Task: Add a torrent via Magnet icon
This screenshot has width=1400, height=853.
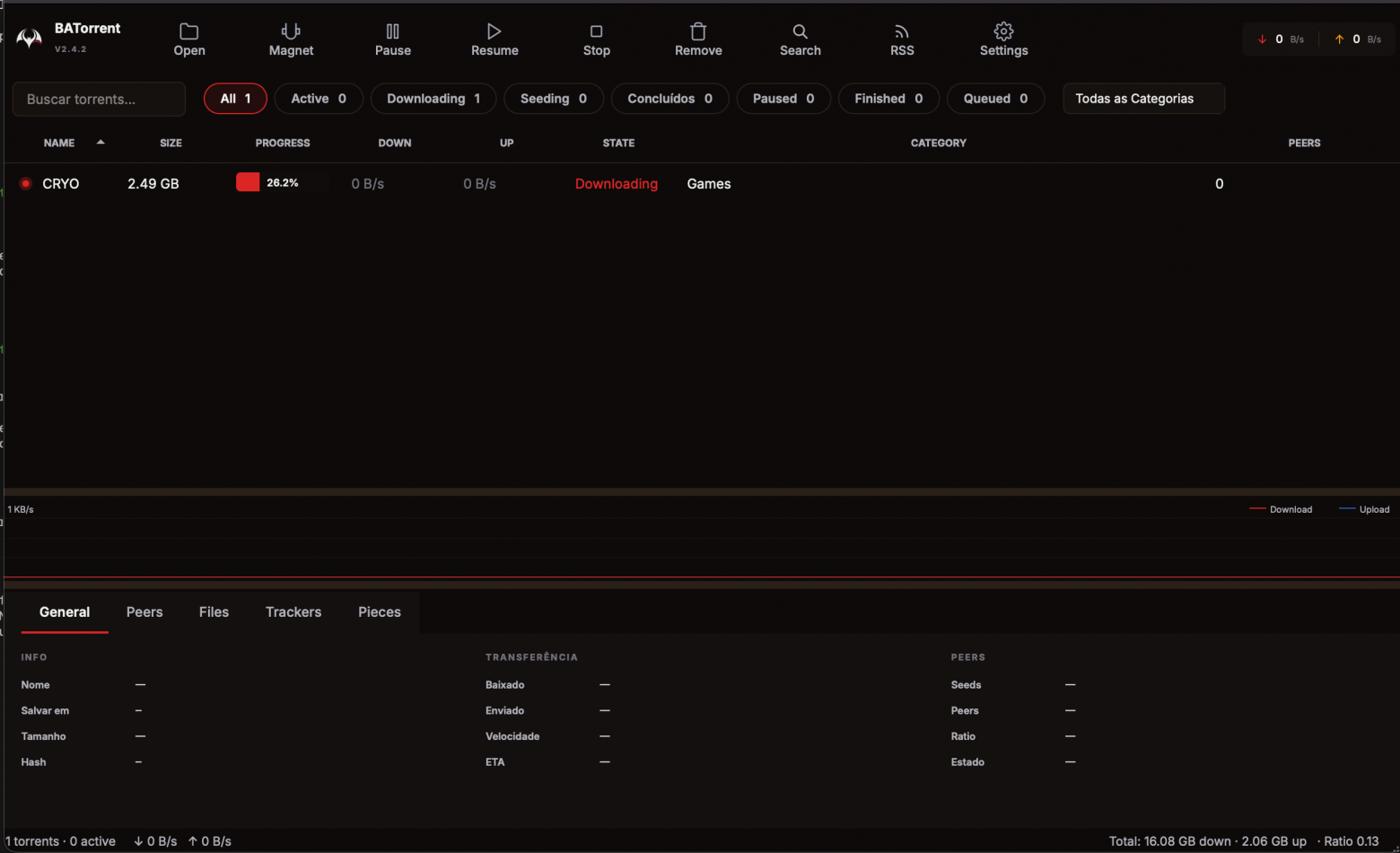Action: point(291,31)
